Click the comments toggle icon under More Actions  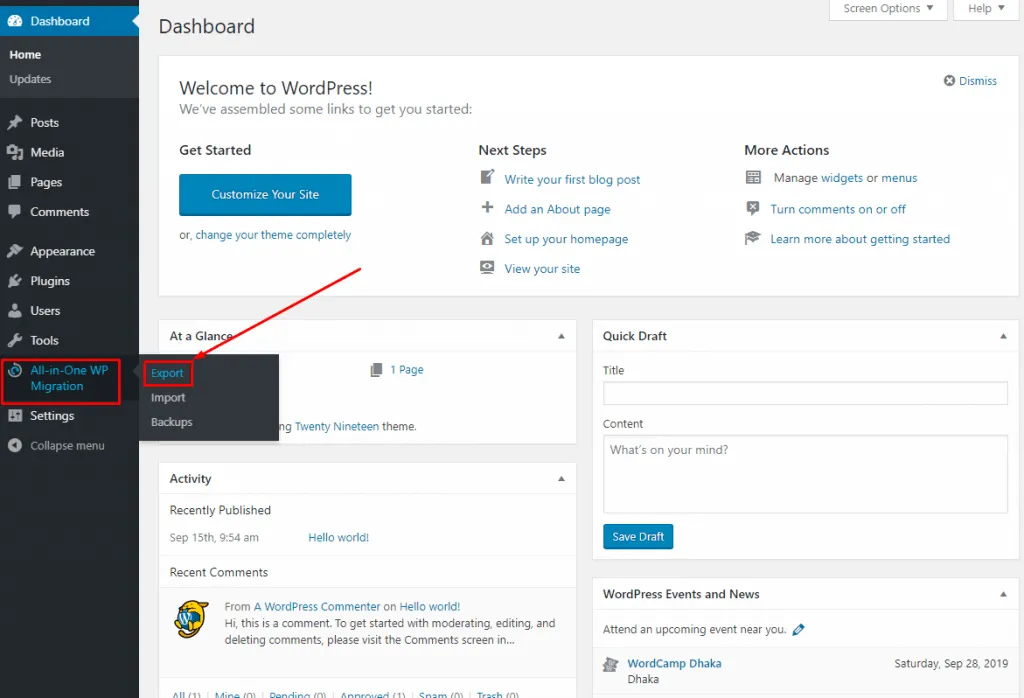752,208
